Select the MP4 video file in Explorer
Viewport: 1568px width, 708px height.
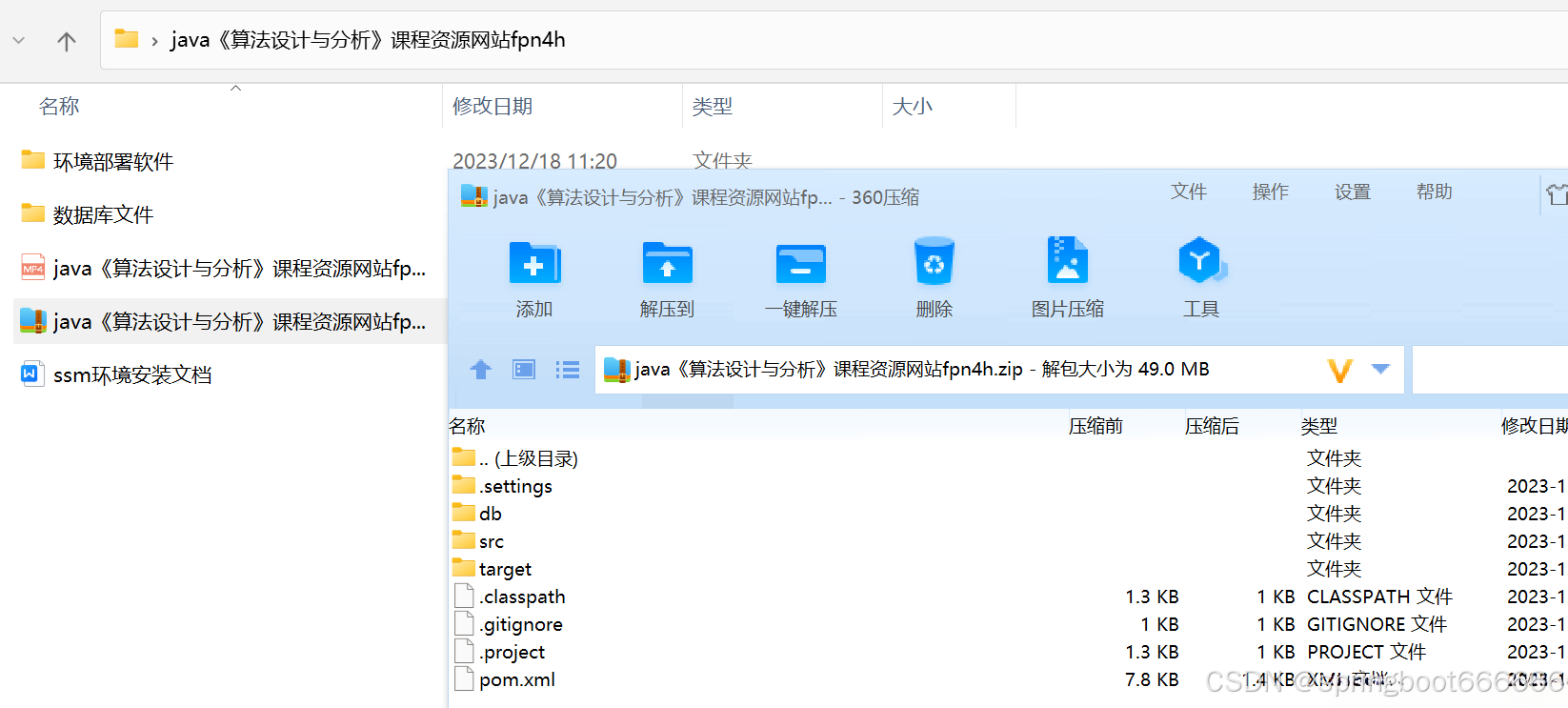pyautogui.click(x=224, y=269)
